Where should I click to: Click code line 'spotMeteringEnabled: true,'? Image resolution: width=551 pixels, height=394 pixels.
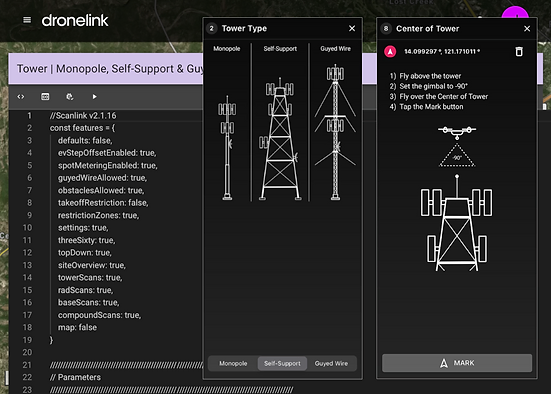(108, 166)
